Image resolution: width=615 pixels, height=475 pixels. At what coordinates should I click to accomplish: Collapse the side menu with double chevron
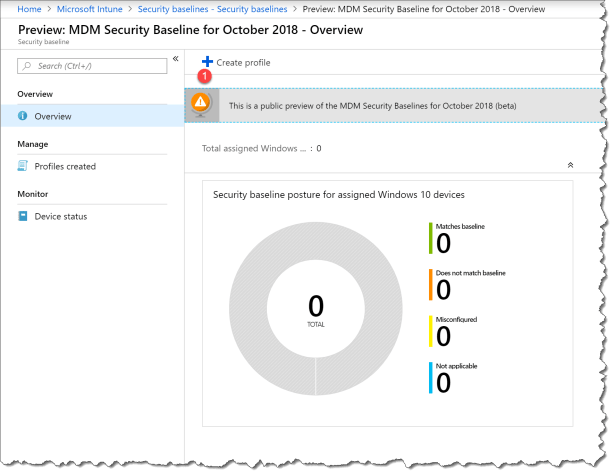(x=176, y=58)
